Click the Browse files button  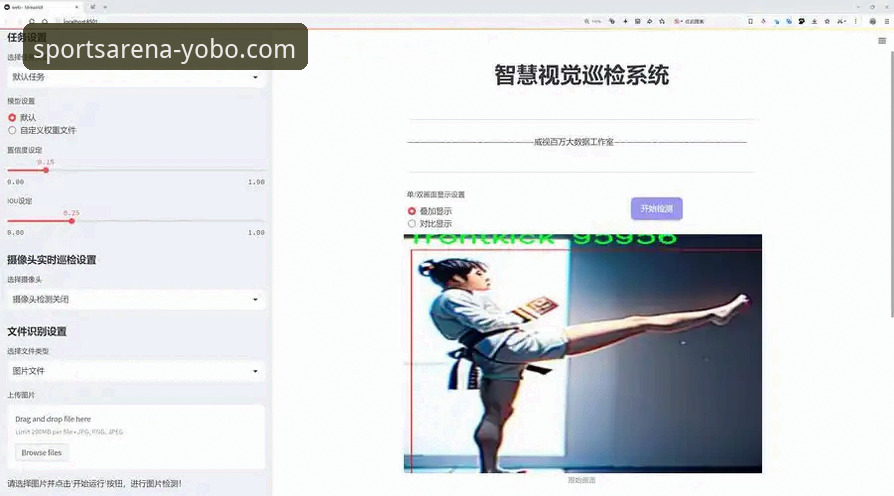coord(42,453)
